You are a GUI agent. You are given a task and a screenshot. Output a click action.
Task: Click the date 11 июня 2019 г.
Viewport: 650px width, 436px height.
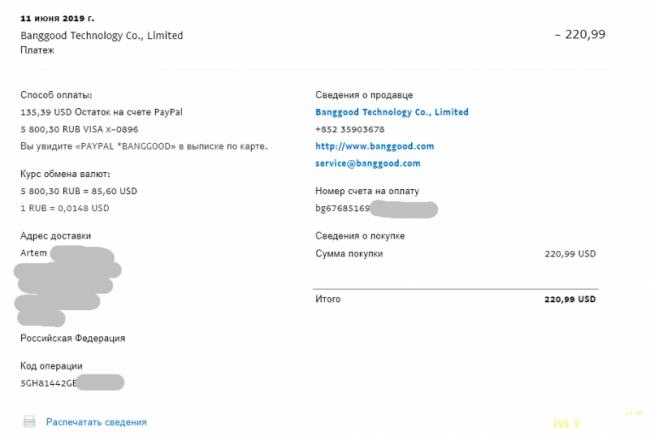coord(57,18)
